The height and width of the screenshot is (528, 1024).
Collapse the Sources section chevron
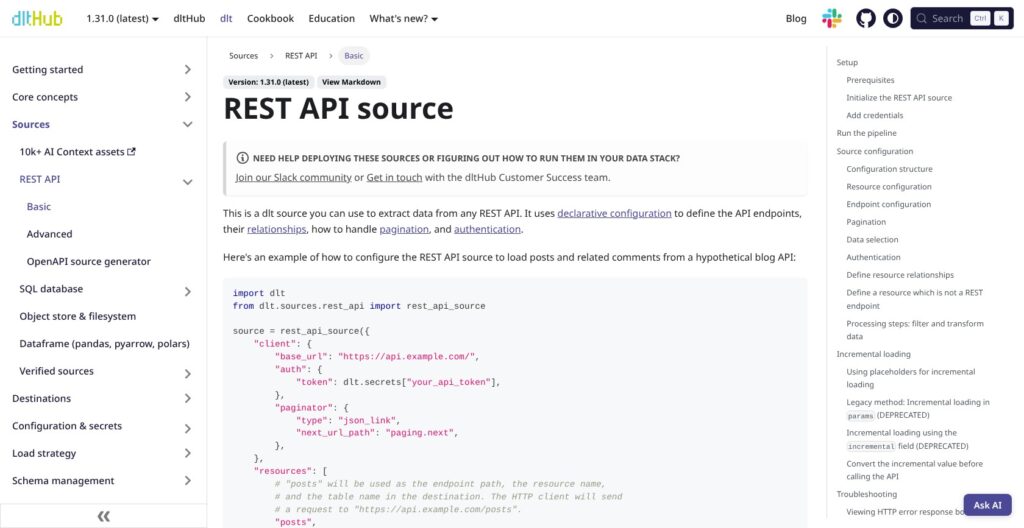pyautogui.click(x=187, y=124)
